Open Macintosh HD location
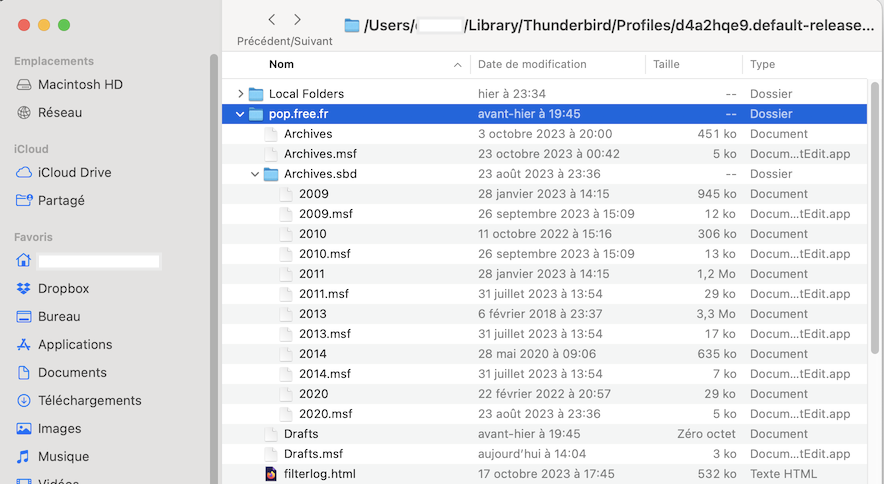The height and width of the screenshot is (484, 884). pyautogui.click(x=80, y=84)
